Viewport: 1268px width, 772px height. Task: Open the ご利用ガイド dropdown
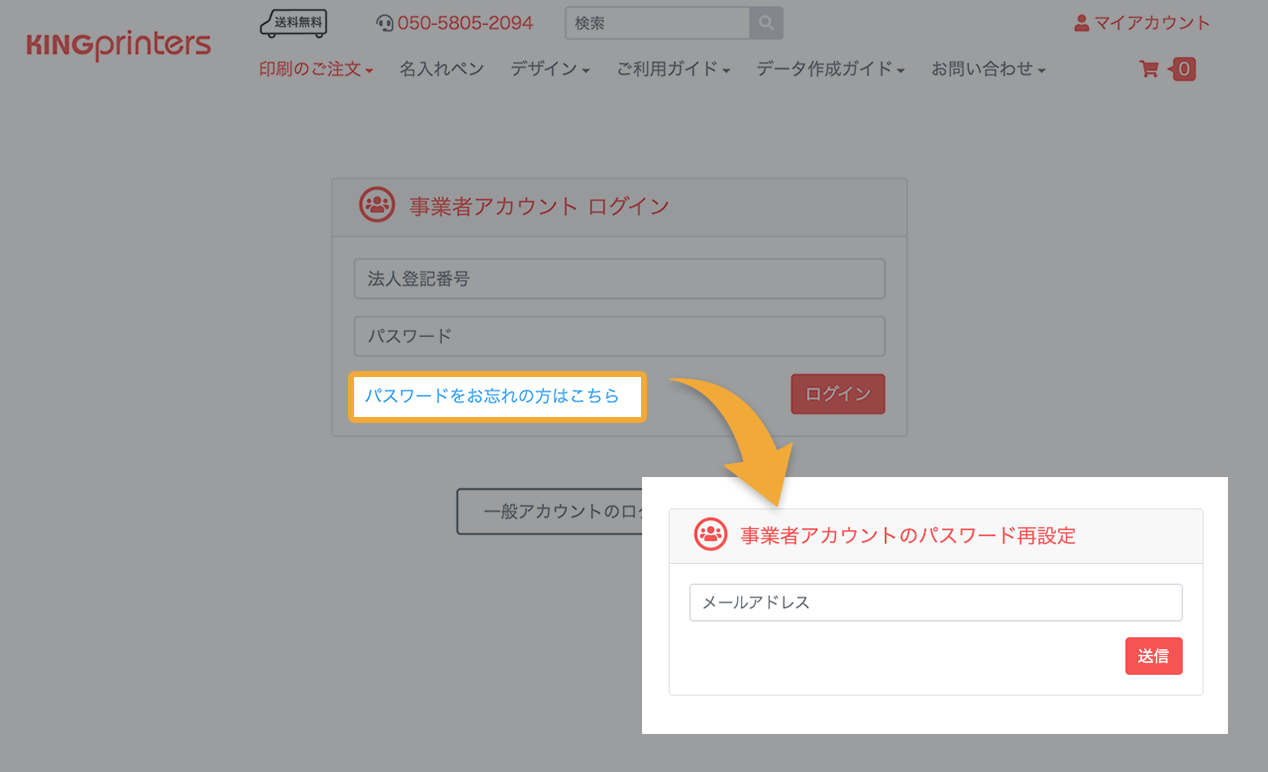tap(672, 69)
